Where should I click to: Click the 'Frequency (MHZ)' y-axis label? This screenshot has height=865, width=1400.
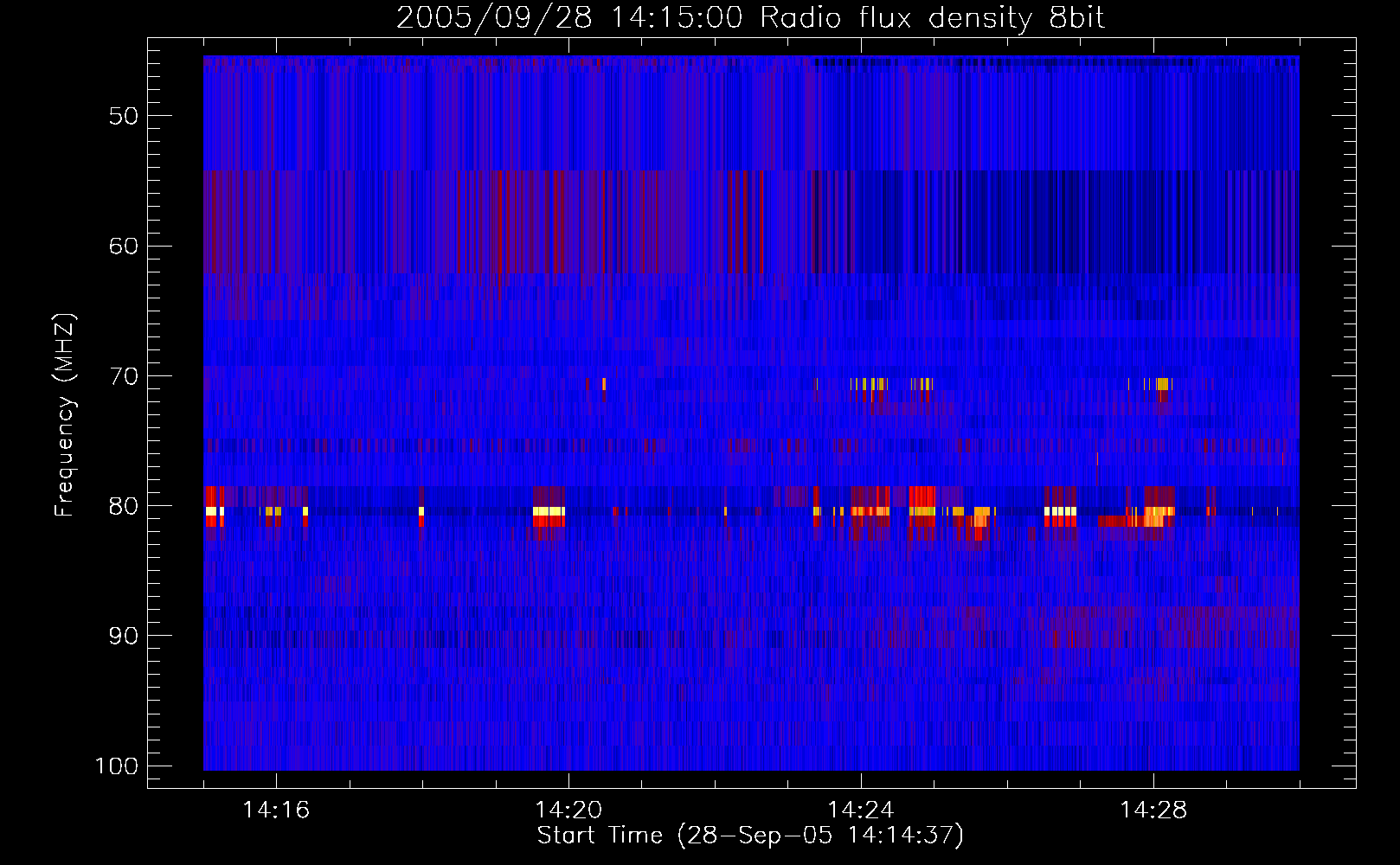coord(65,414)
